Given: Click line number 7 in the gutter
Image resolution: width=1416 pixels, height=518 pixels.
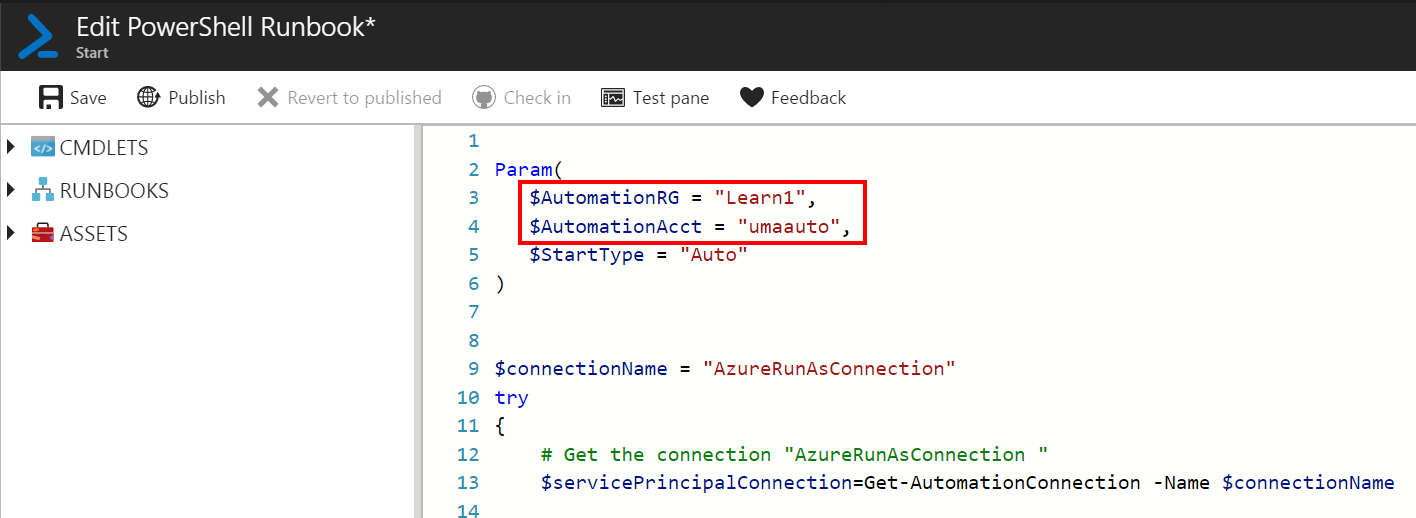Looking at the screenshot, I should pyautogui.click(x=473, y=312).
